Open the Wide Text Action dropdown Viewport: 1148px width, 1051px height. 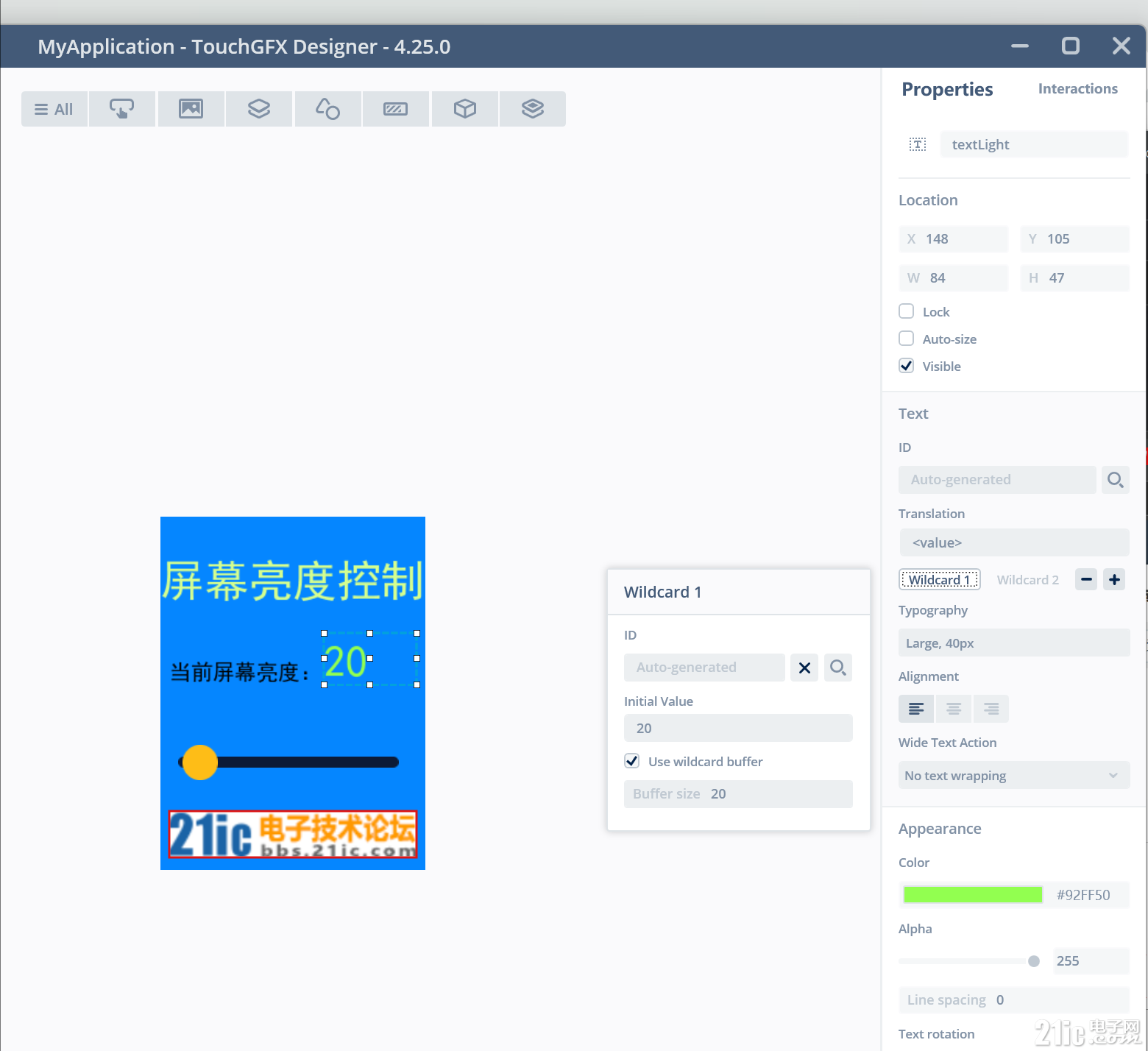tap(1014, 775)
